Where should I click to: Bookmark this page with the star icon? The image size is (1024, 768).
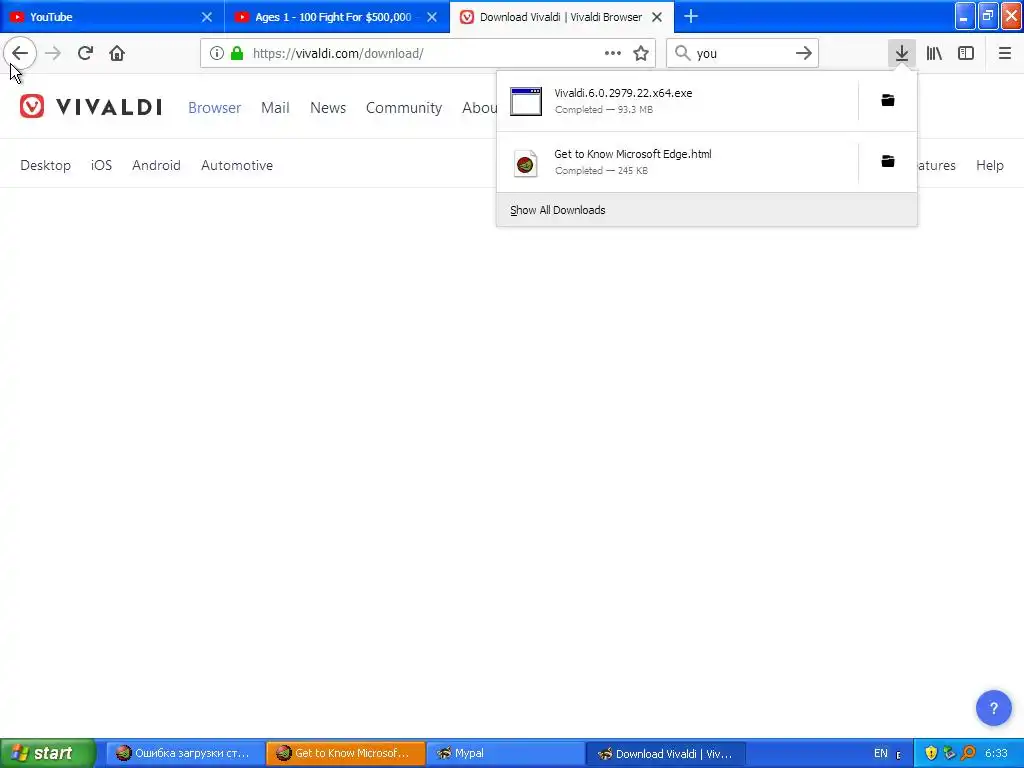click(641, 53)
